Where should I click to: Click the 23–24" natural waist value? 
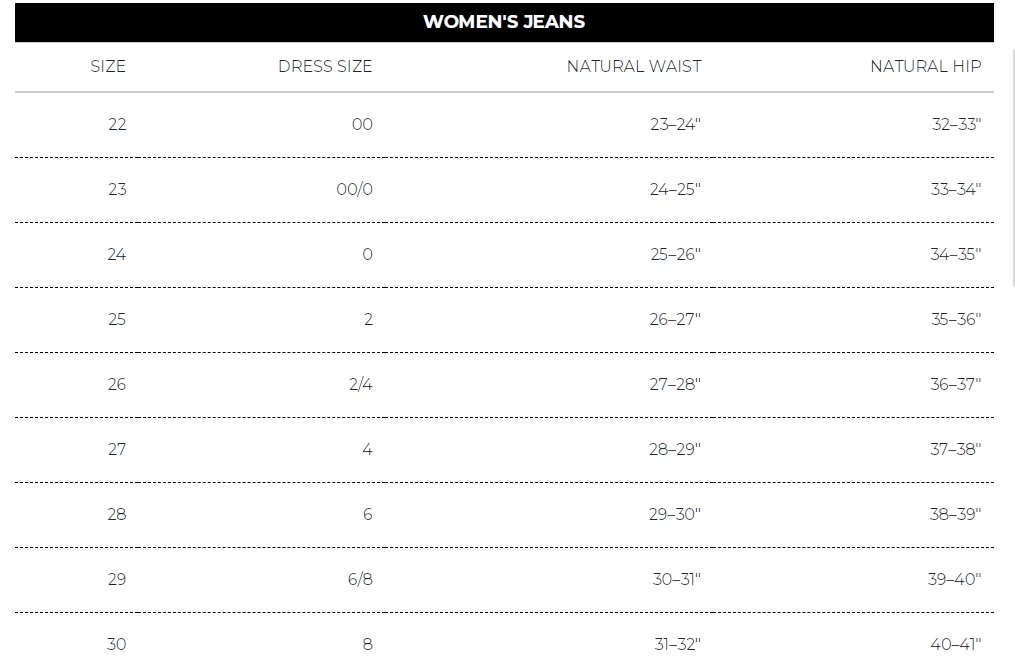click(675, 125)
